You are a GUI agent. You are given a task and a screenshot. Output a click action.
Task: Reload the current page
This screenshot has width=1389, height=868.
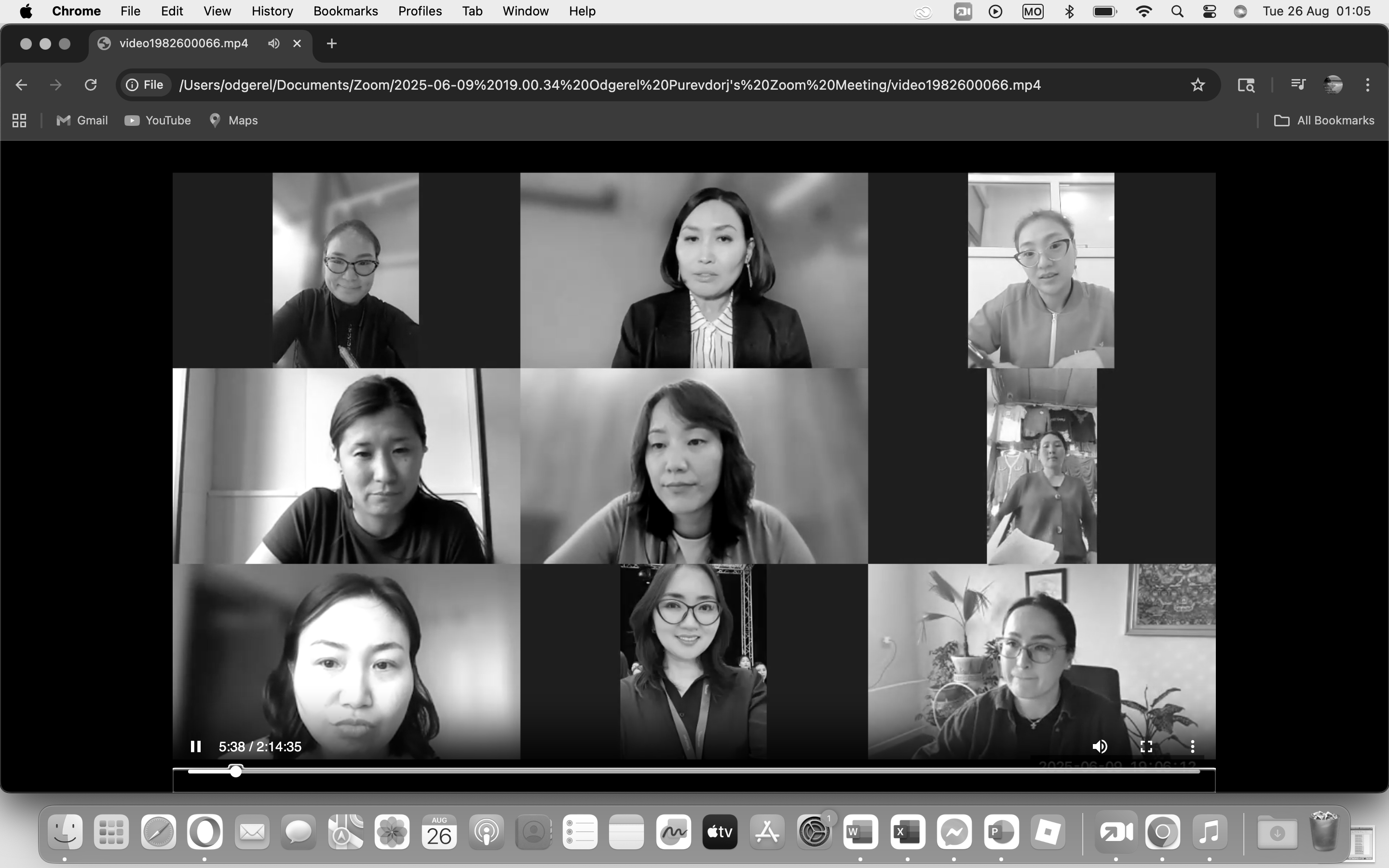[91, 85]
